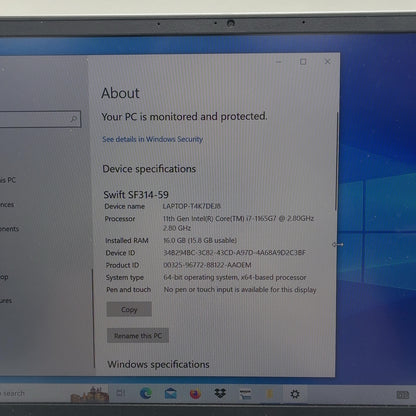The width and height of the screenshot is (416, 416).
Task: Click the Product ID label
Action: (122, 265)
